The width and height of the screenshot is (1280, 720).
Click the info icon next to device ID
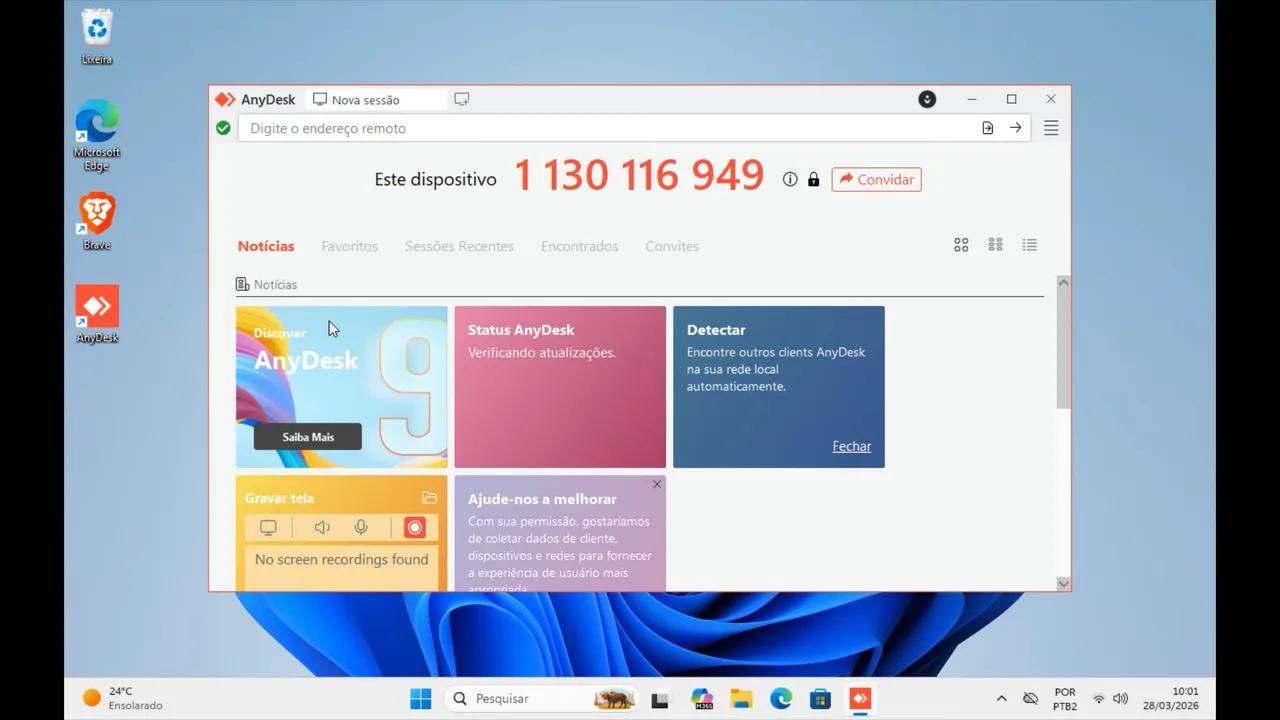click(x=790, y=179)
